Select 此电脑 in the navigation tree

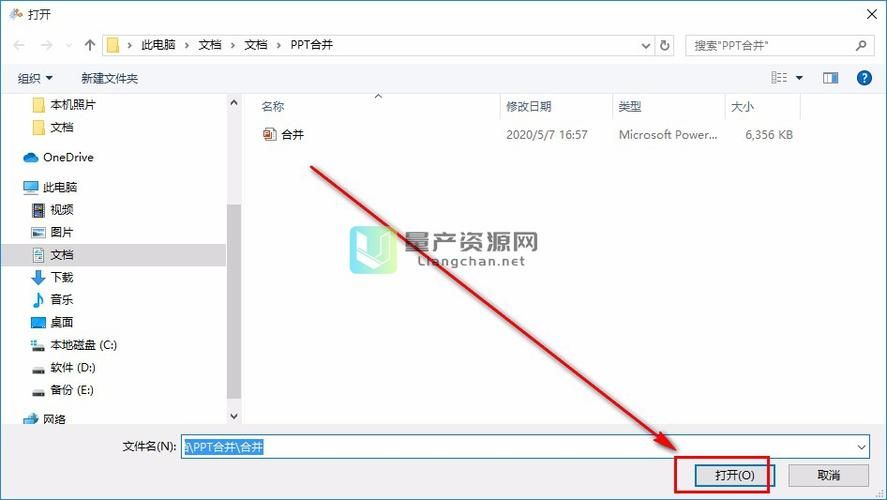point(50,187)
